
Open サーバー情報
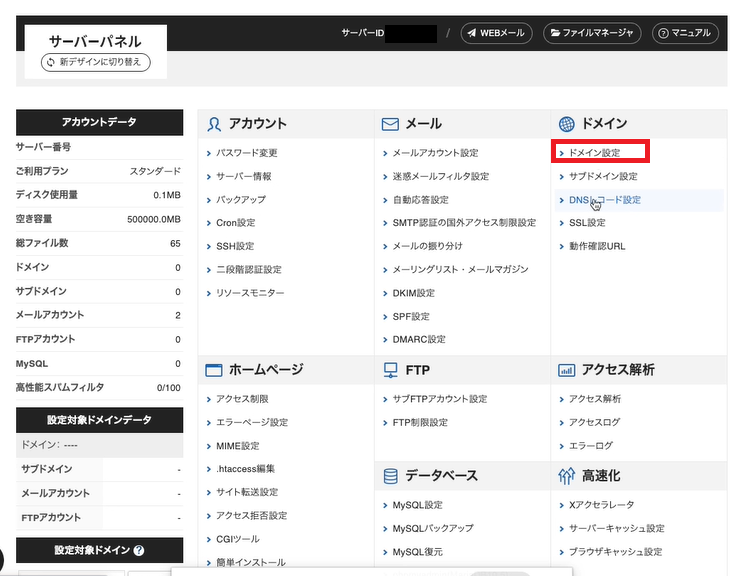pos(244,176)
